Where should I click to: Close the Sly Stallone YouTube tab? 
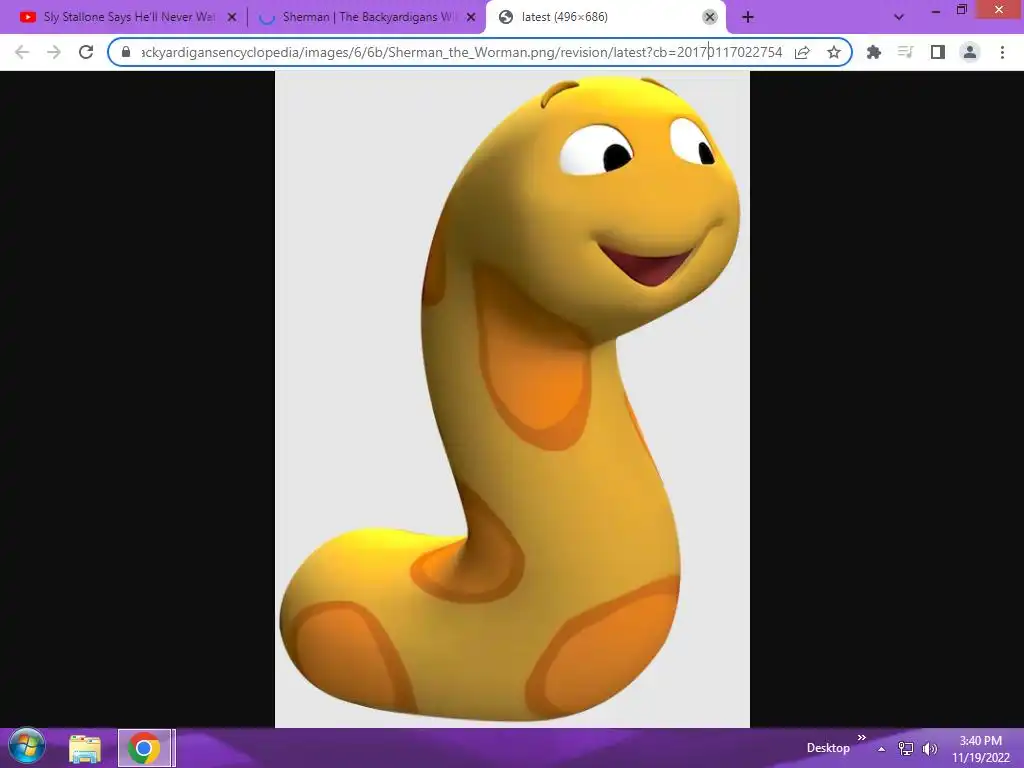pos(232,18)
